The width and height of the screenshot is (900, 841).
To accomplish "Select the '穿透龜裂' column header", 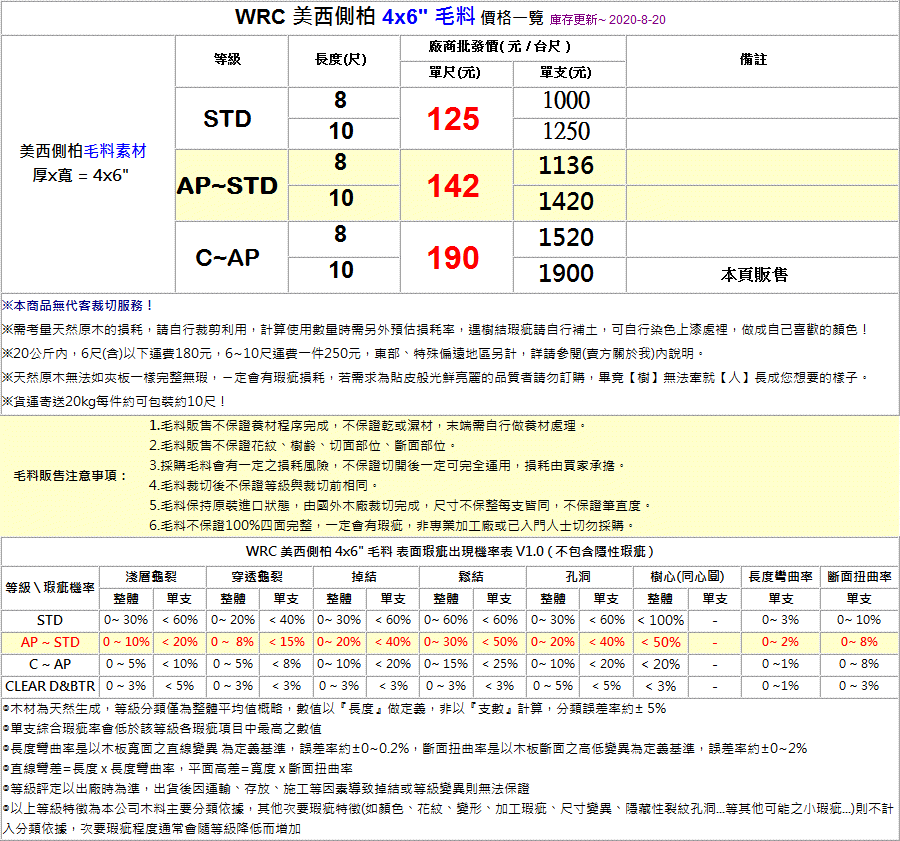I will pos(258,577).
